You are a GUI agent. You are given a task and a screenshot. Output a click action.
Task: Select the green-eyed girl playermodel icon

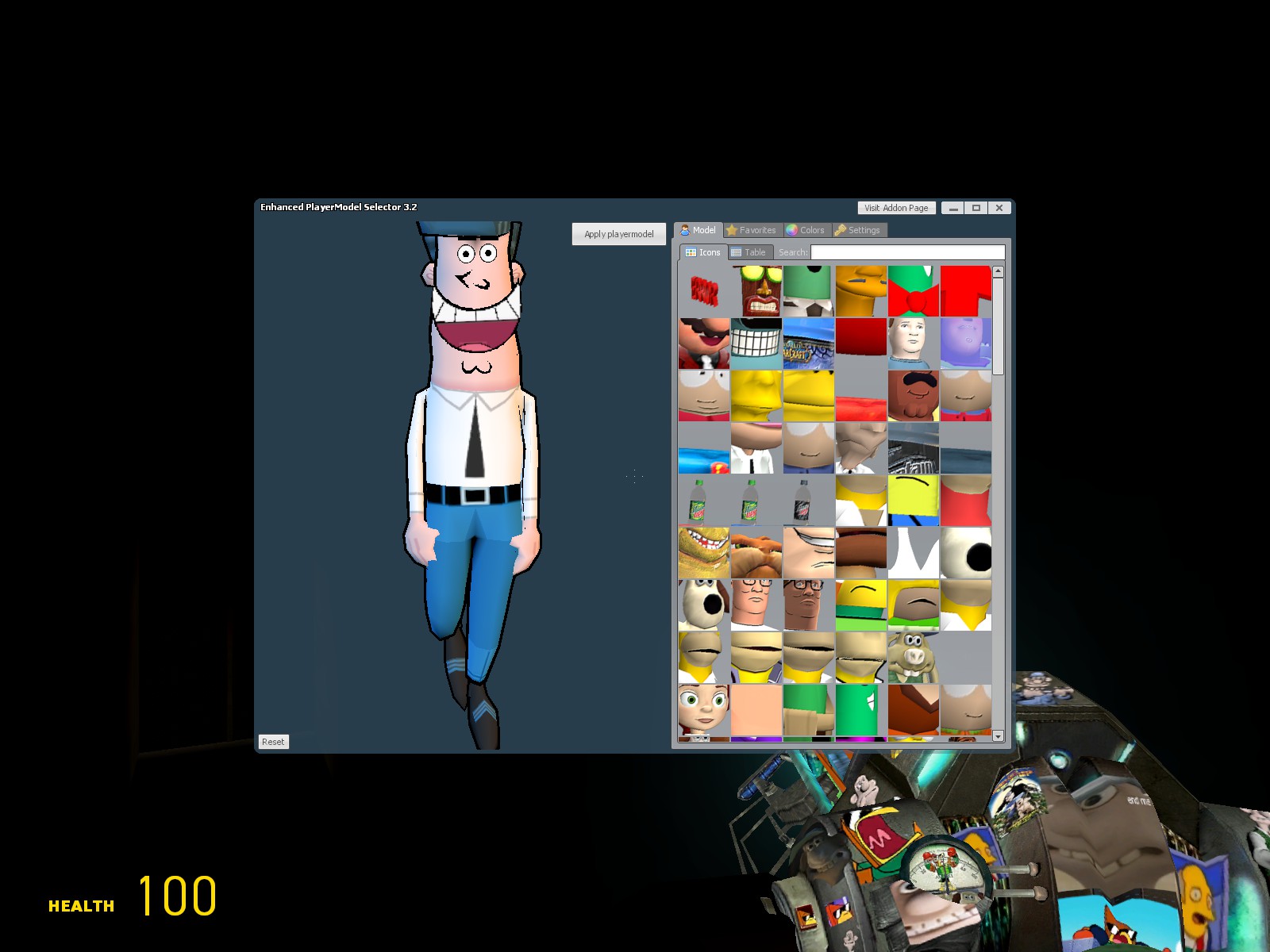point(703,710)
